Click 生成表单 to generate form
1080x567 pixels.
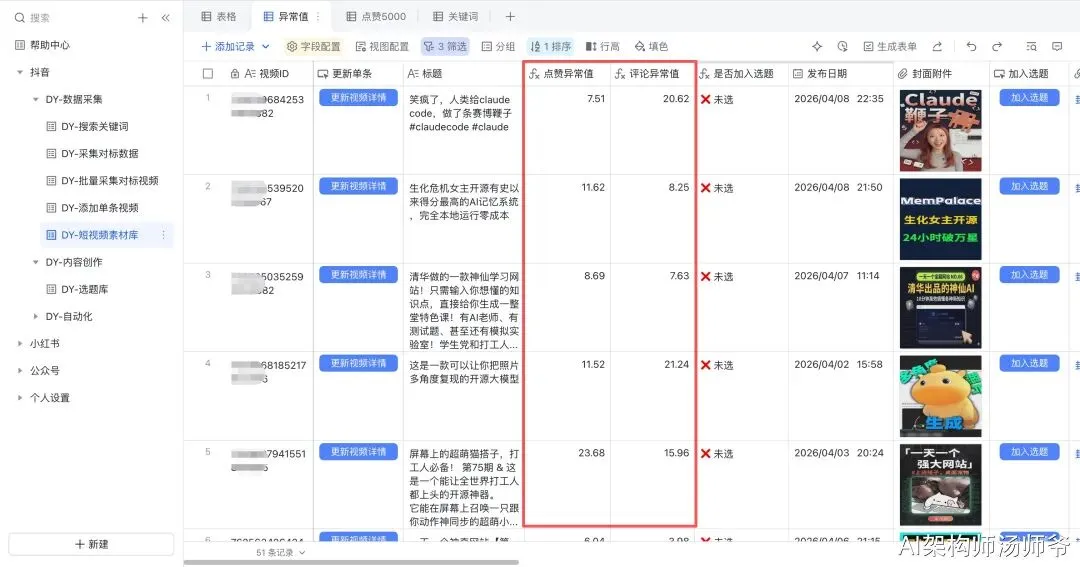890,46
